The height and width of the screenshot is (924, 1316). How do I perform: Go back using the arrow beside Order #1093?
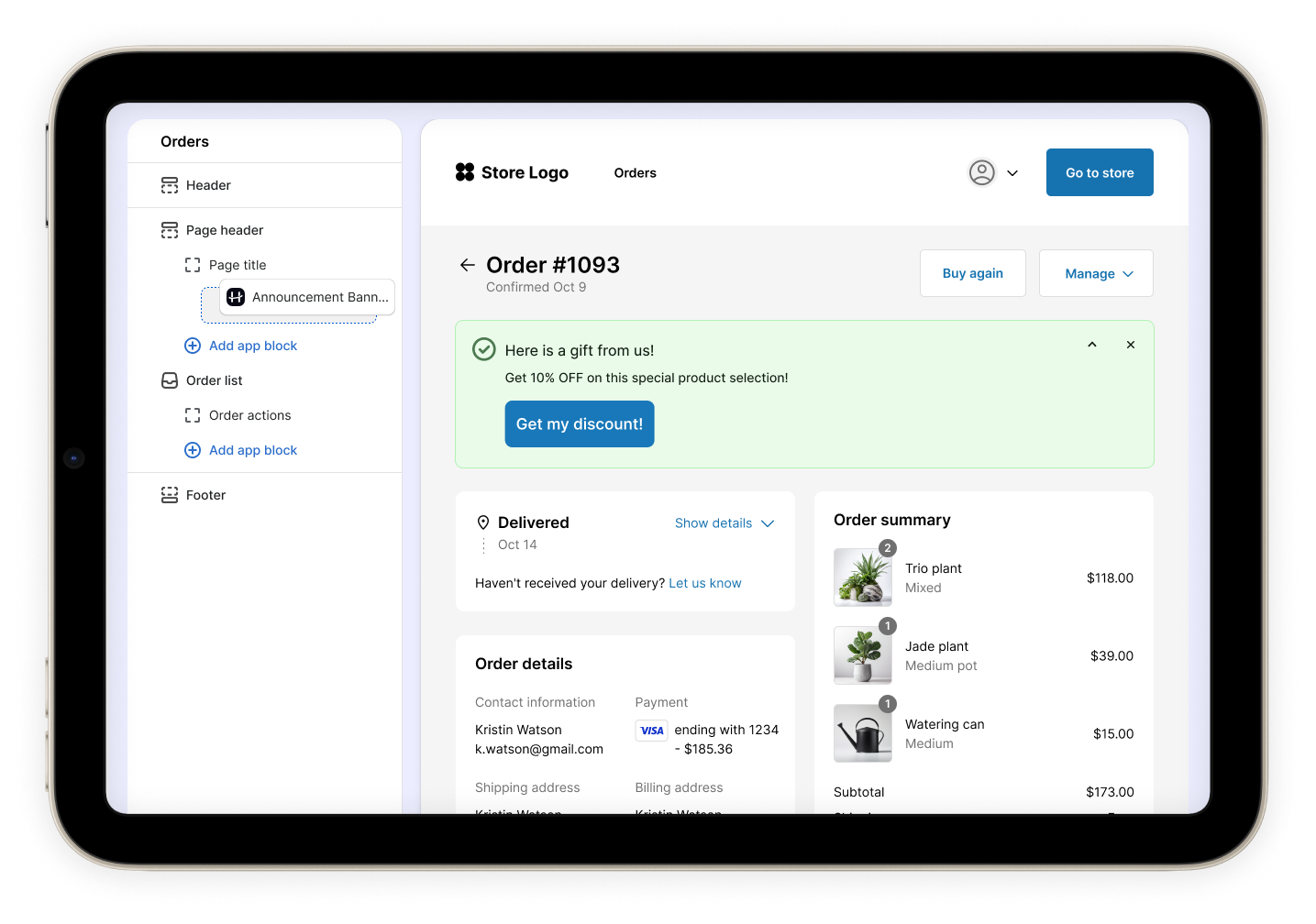click(468, 265)
